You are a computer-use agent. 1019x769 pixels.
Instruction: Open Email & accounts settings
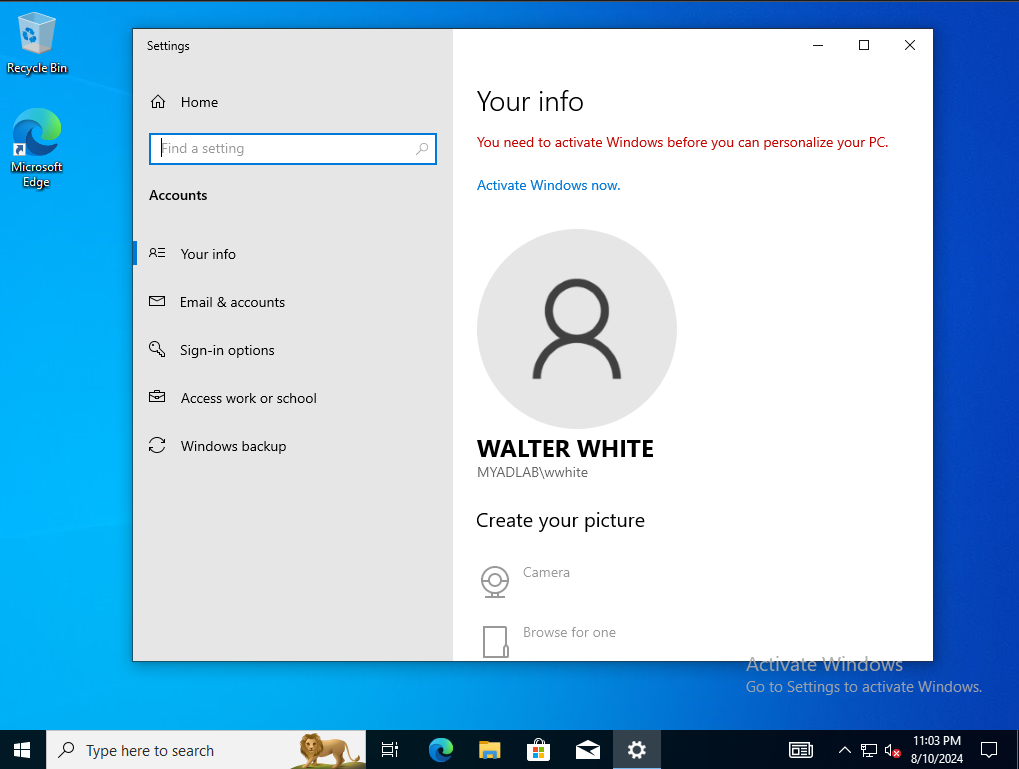[232, 302]
